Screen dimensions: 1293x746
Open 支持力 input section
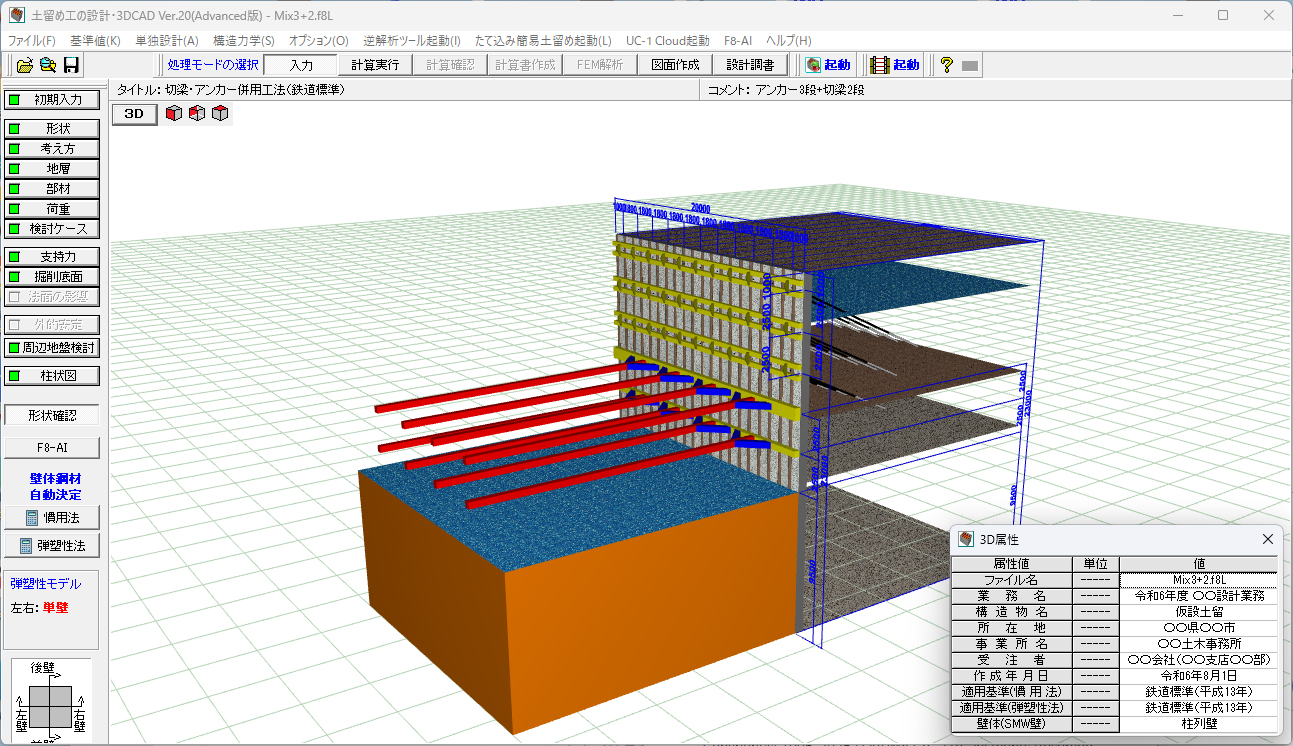point(53,256)
